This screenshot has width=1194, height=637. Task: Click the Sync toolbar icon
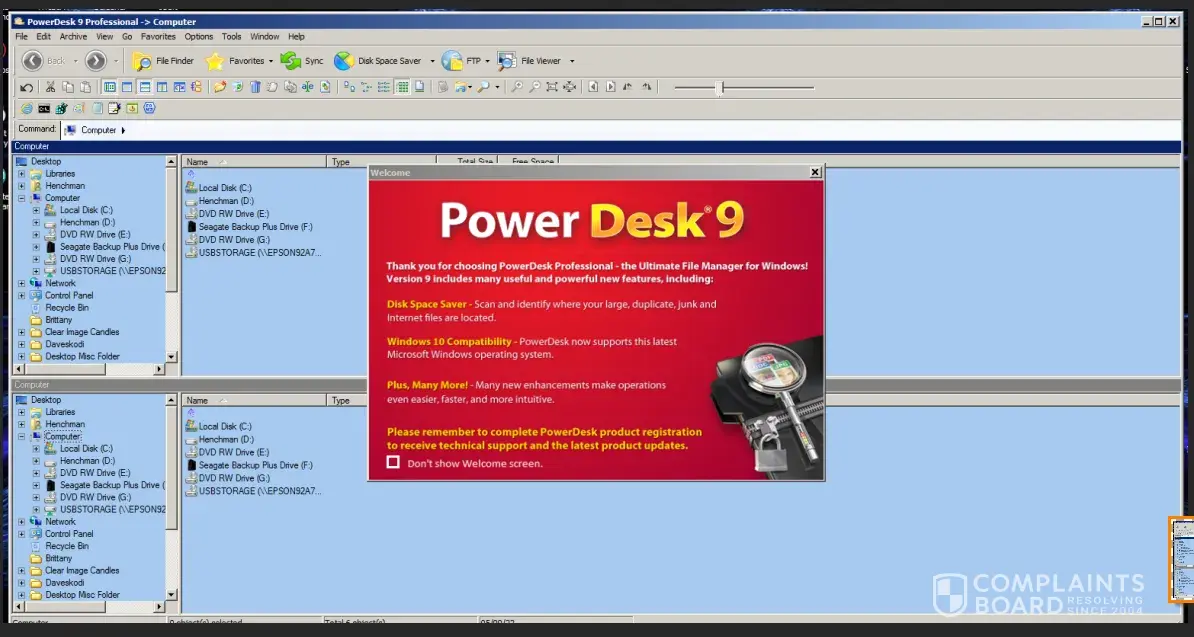[302, 61]
